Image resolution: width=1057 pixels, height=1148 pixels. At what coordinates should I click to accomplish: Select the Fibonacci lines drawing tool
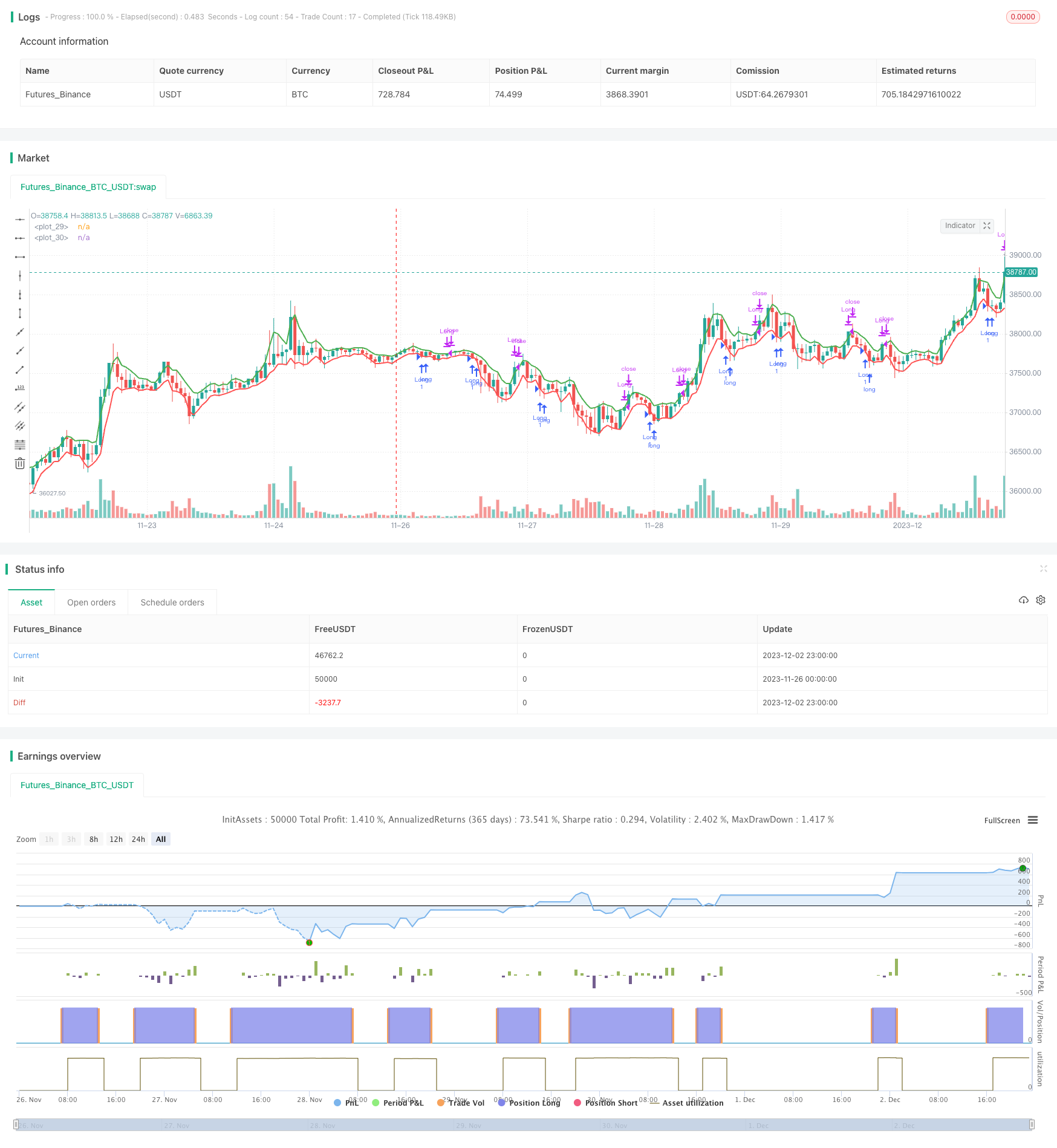click(20, 445)
